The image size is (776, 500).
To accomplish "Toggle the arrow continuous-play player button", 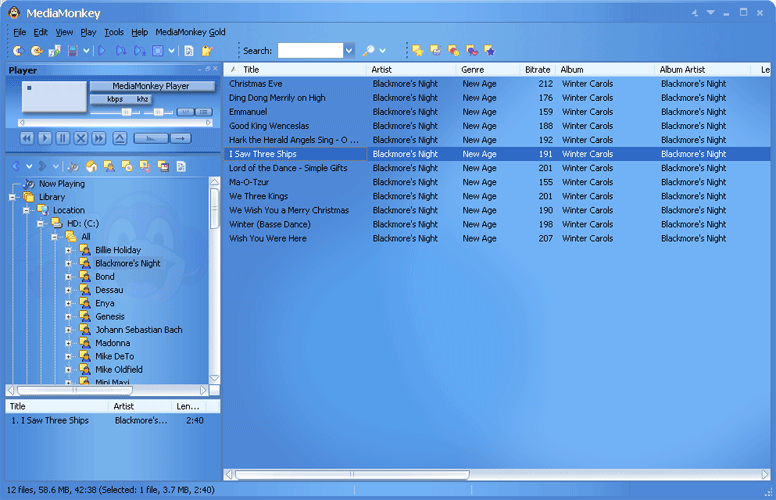I will click(x=180, y=138).
